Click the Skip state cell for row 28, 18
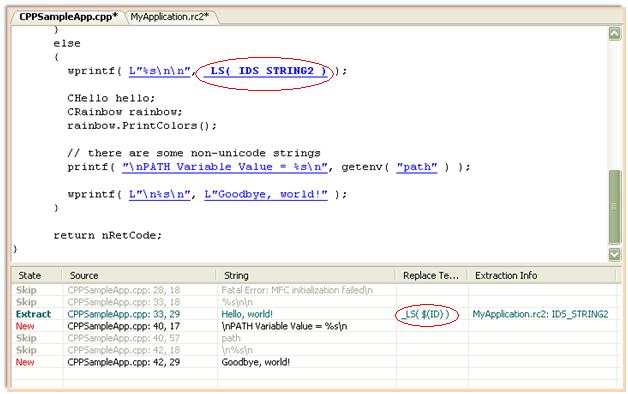The image size is (628, 394). 26,290
